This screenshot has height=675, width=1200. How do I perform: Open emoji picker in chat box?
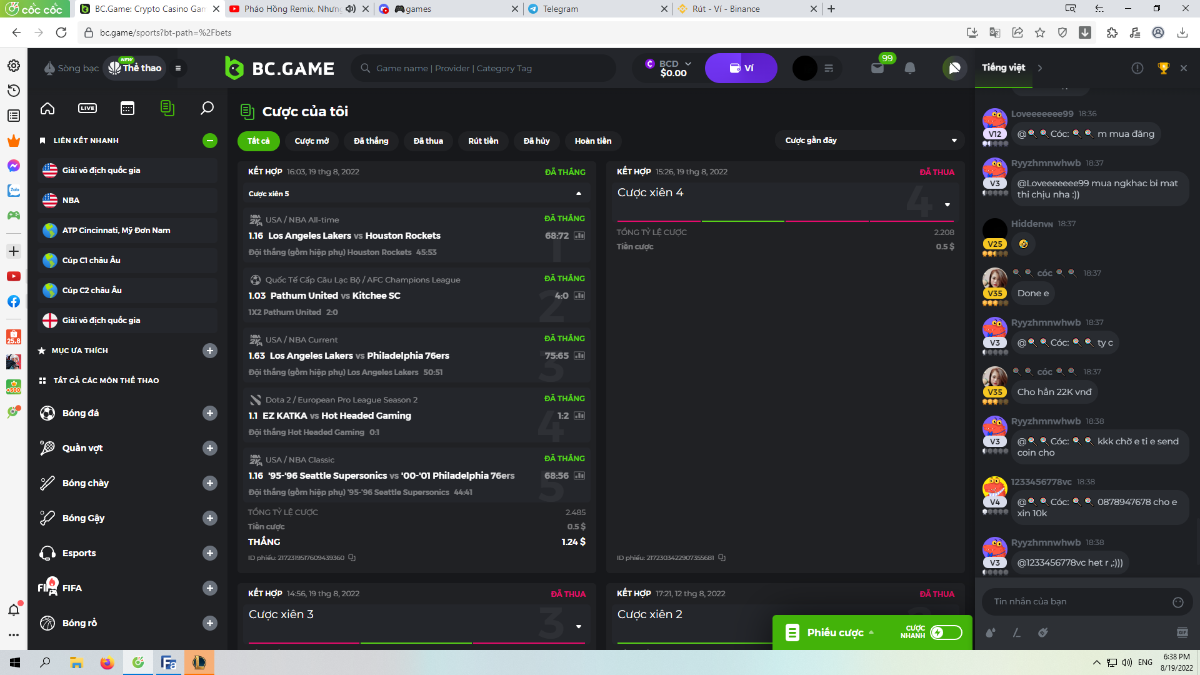[1178, 602]
